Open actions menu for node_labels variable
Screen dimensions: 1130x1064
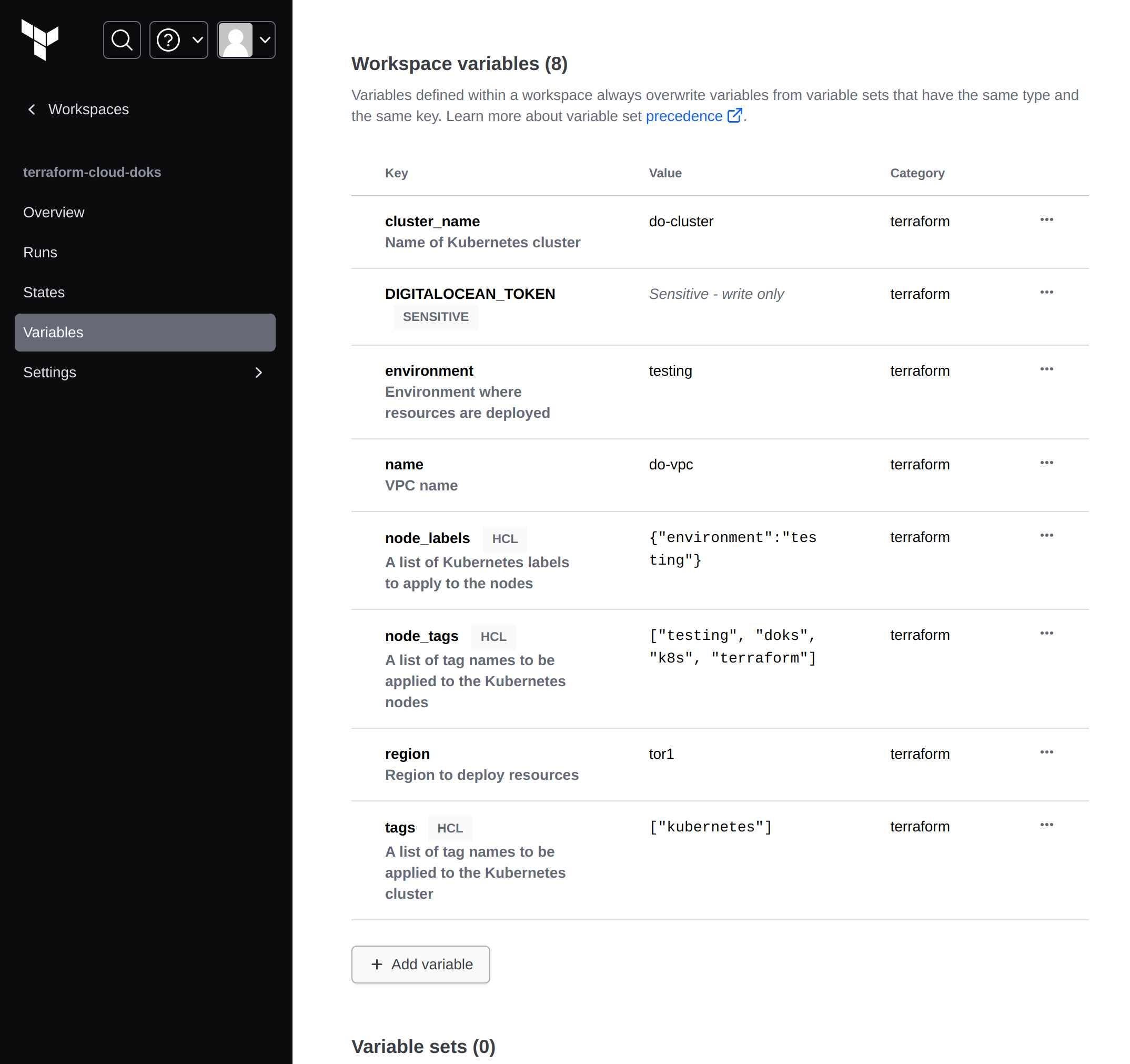(1046, 536)
